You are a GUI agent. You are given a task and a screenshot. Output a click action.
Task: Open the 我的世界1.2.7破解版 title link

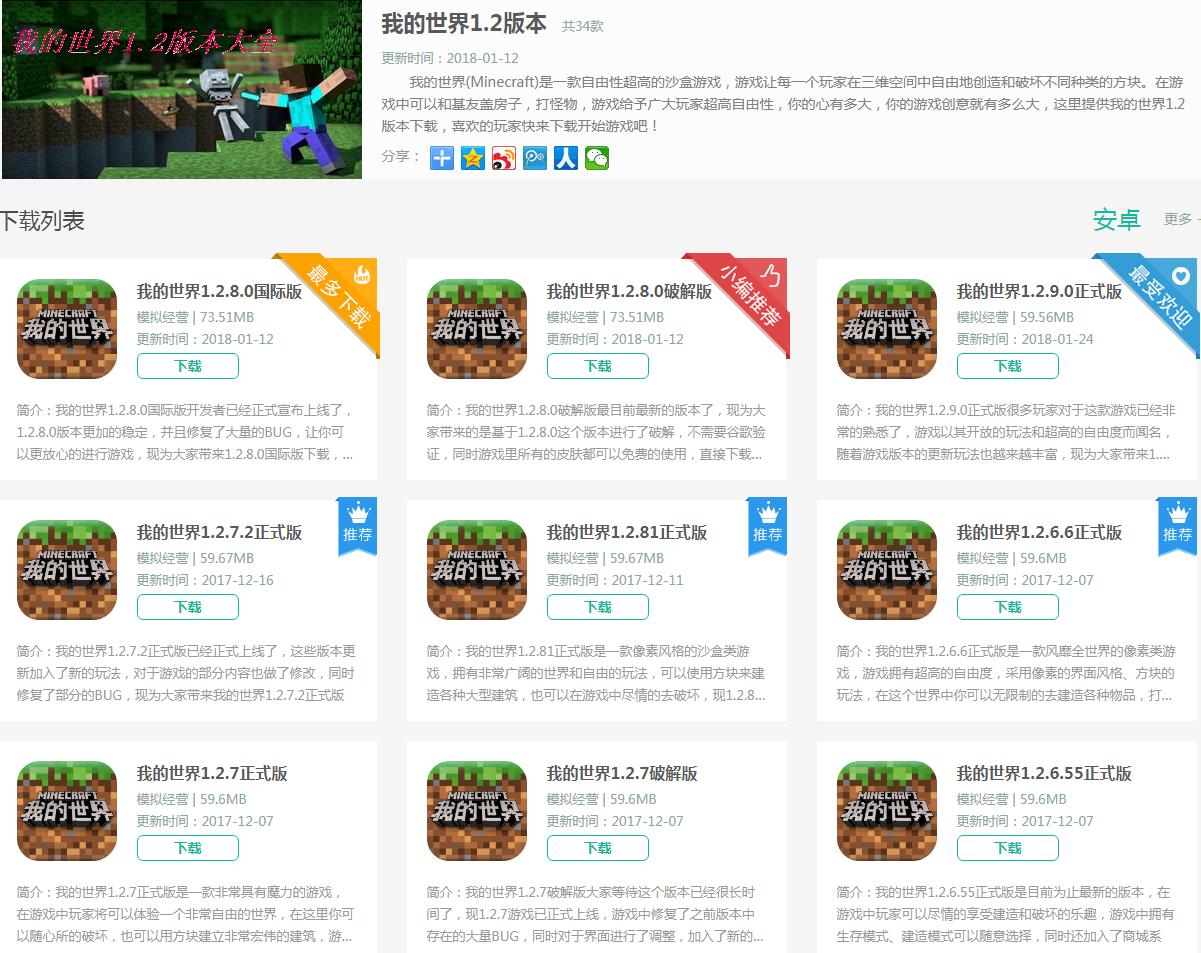622,774
